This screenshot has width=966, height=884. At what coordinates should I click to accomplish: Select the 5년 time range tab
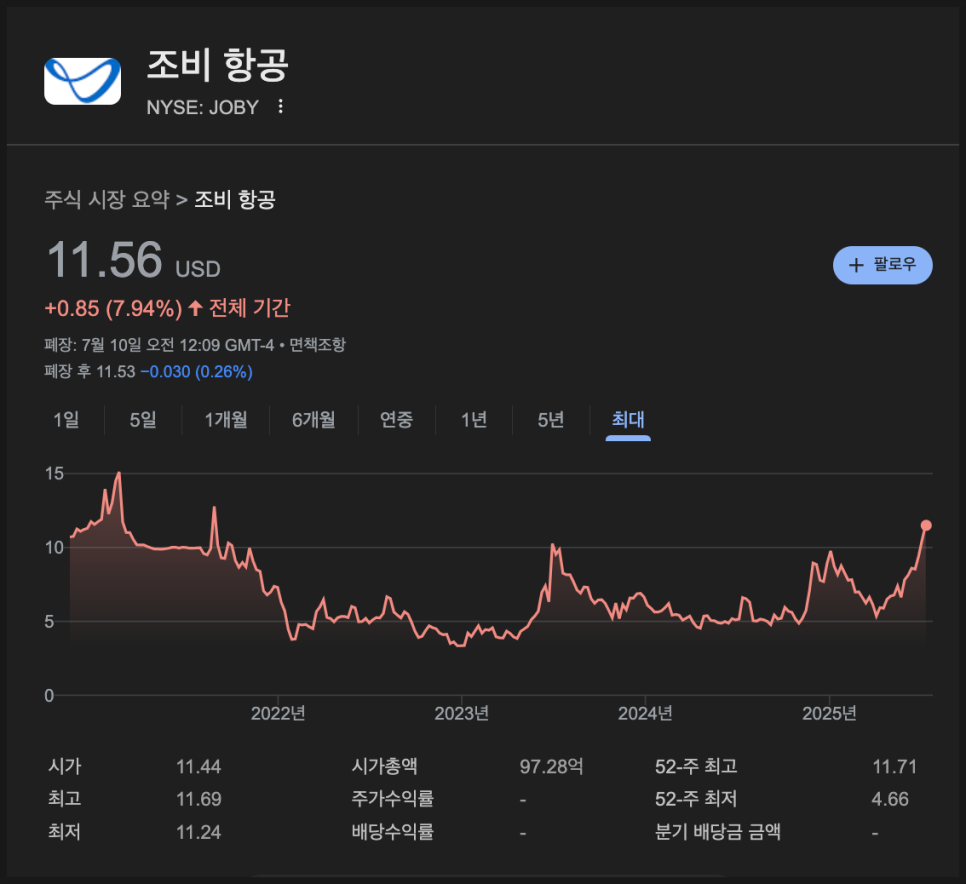(551, 420)
